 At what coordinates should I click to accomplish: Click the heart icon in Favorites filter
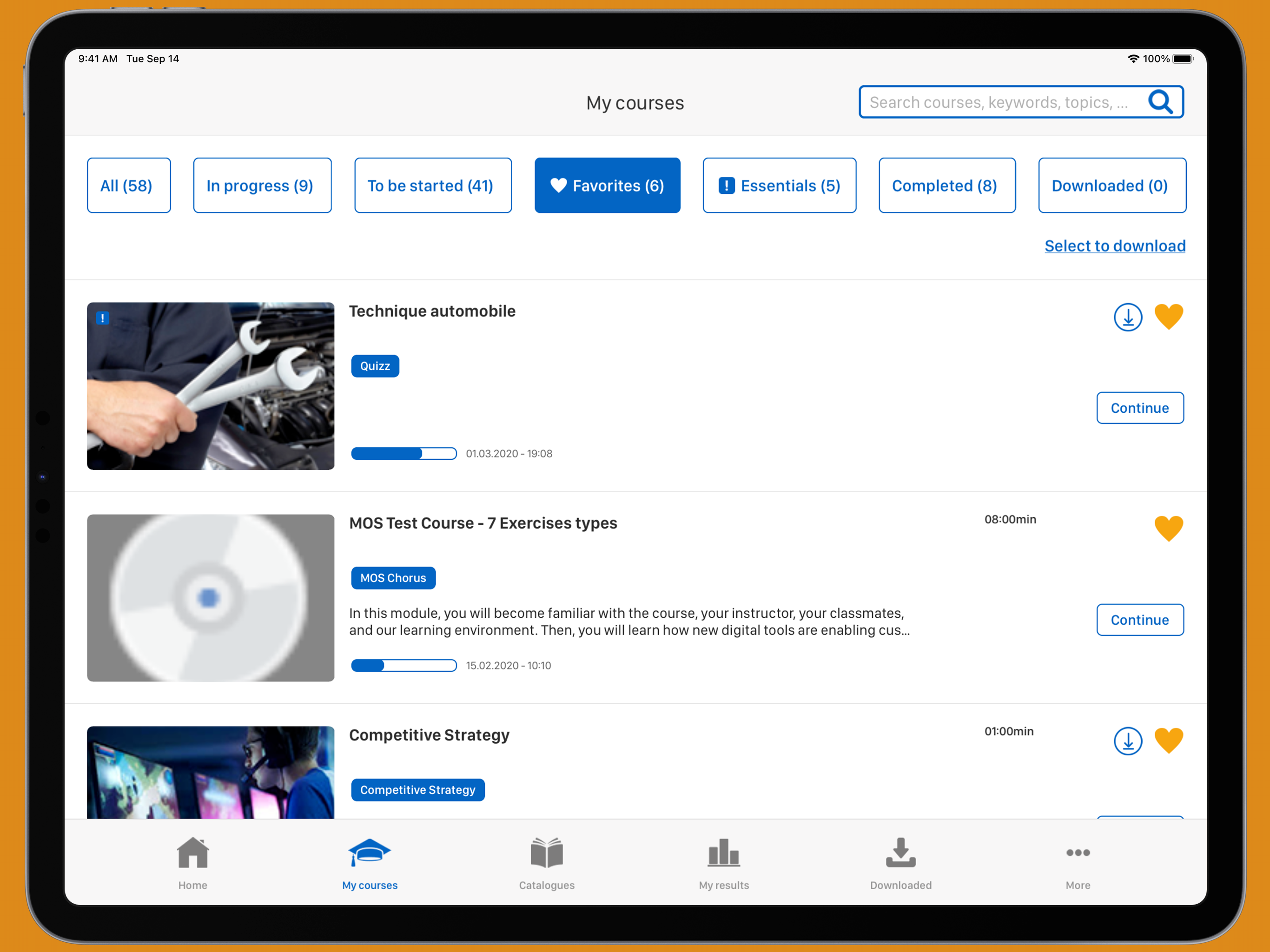tap(558, 185)
